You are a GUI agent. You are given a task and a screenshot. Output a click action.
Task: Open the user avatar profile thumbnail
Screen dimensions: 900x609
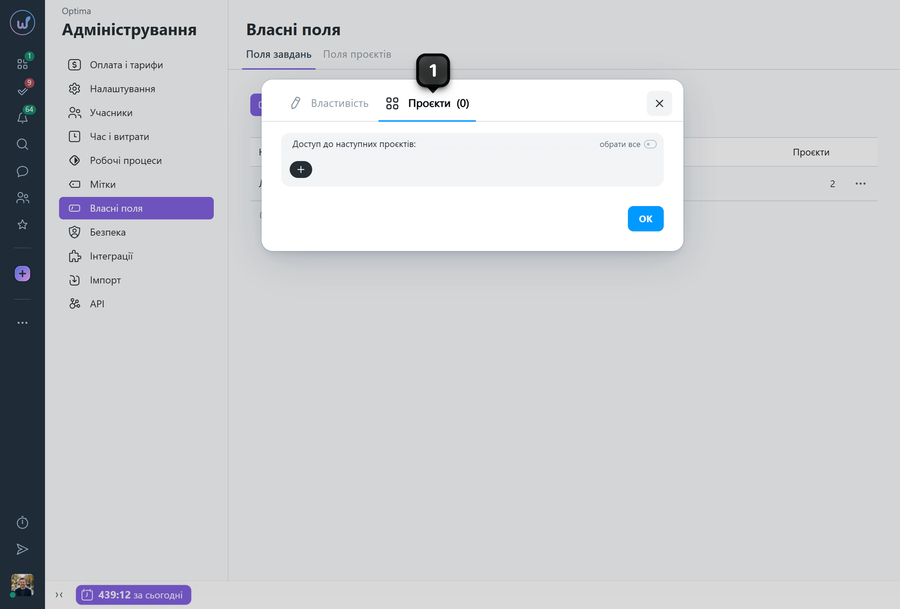[x=22, y=585]
